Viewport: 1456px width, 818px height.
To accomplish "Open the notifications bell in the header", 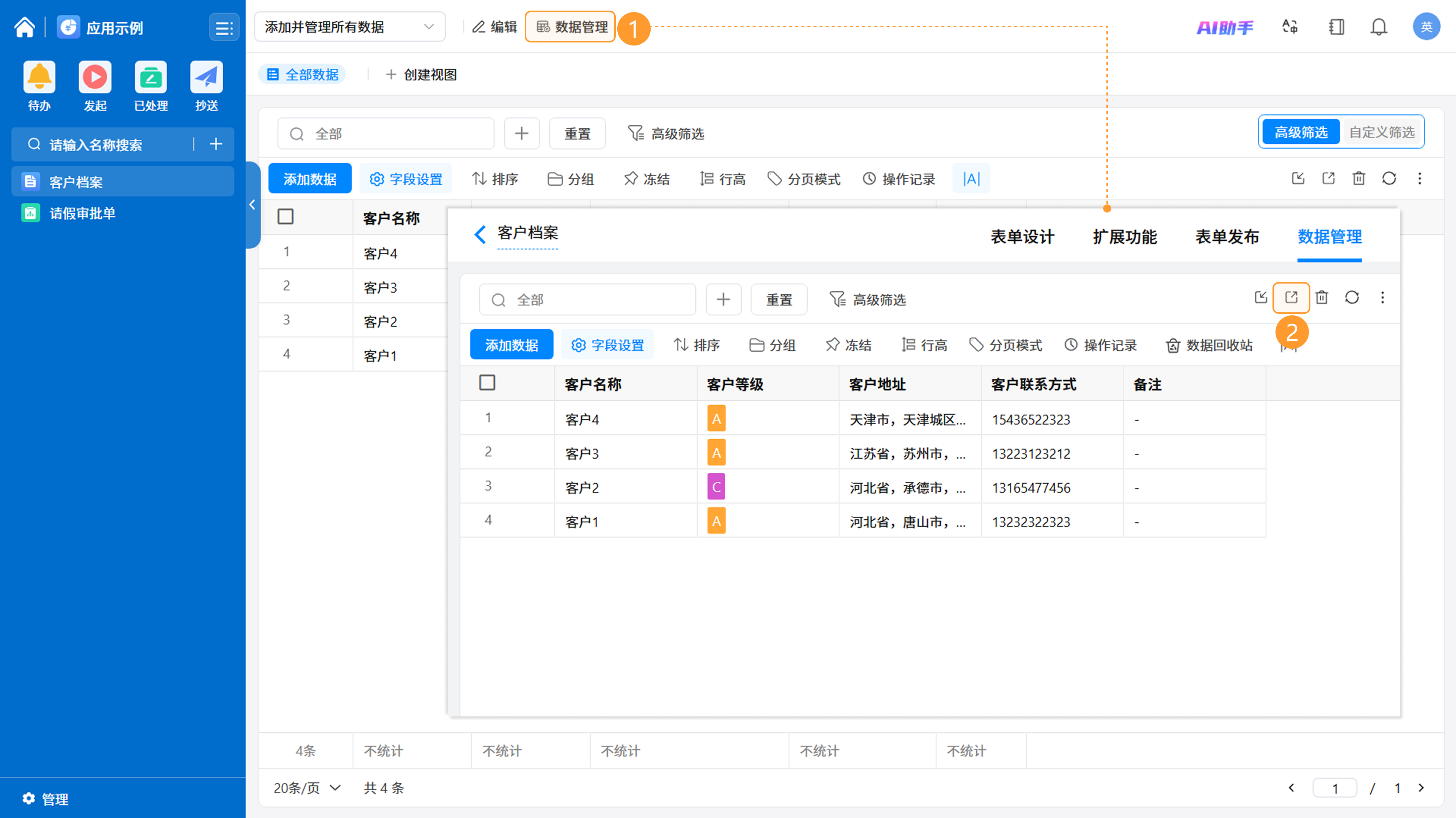I will click(1379, 27).
